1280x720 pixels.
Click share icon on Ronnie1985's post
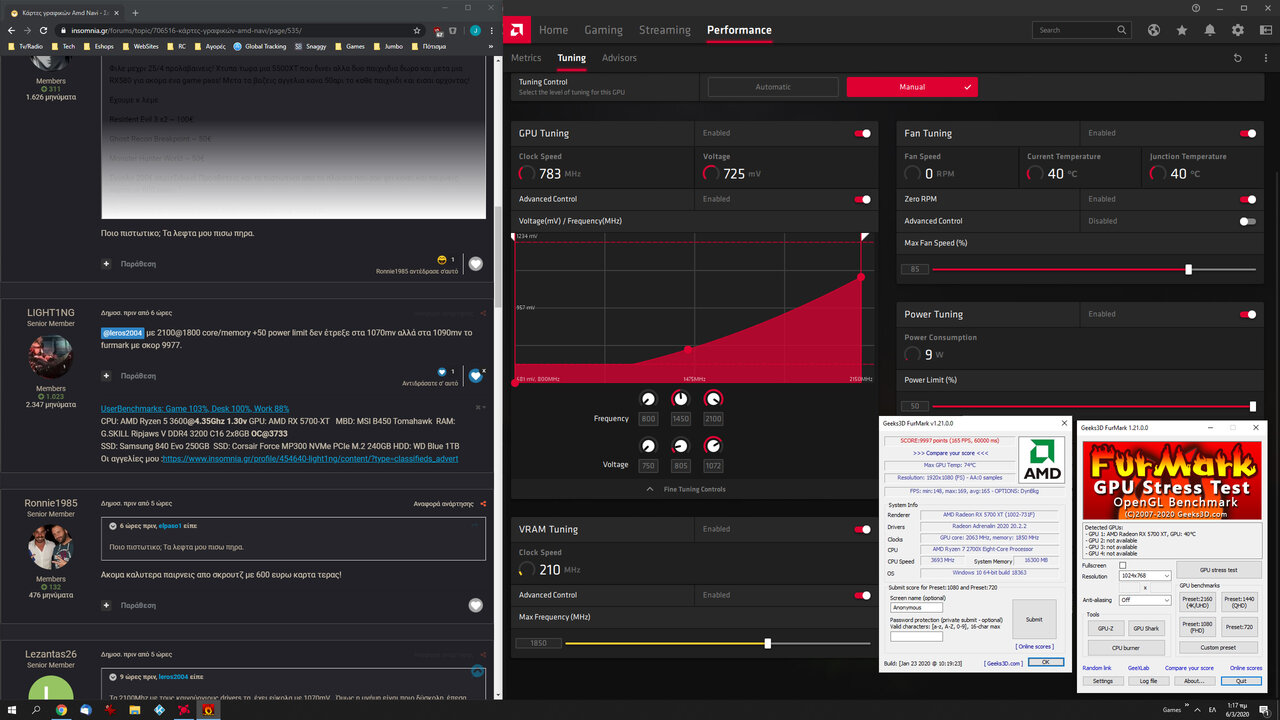483,504
